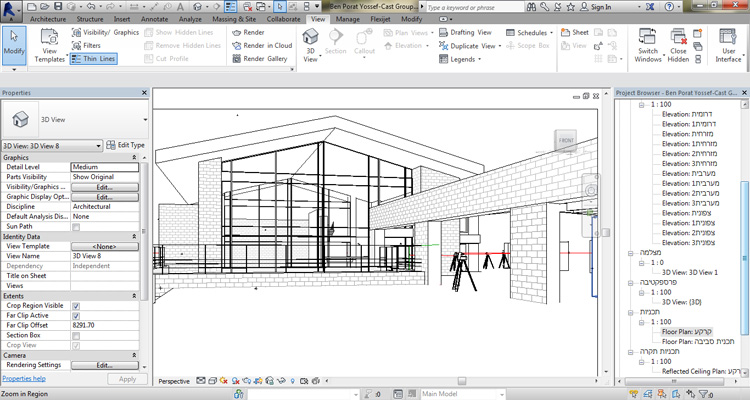
Task: Open Visibility/Graphics settings
Action: [x=105, y=33]
